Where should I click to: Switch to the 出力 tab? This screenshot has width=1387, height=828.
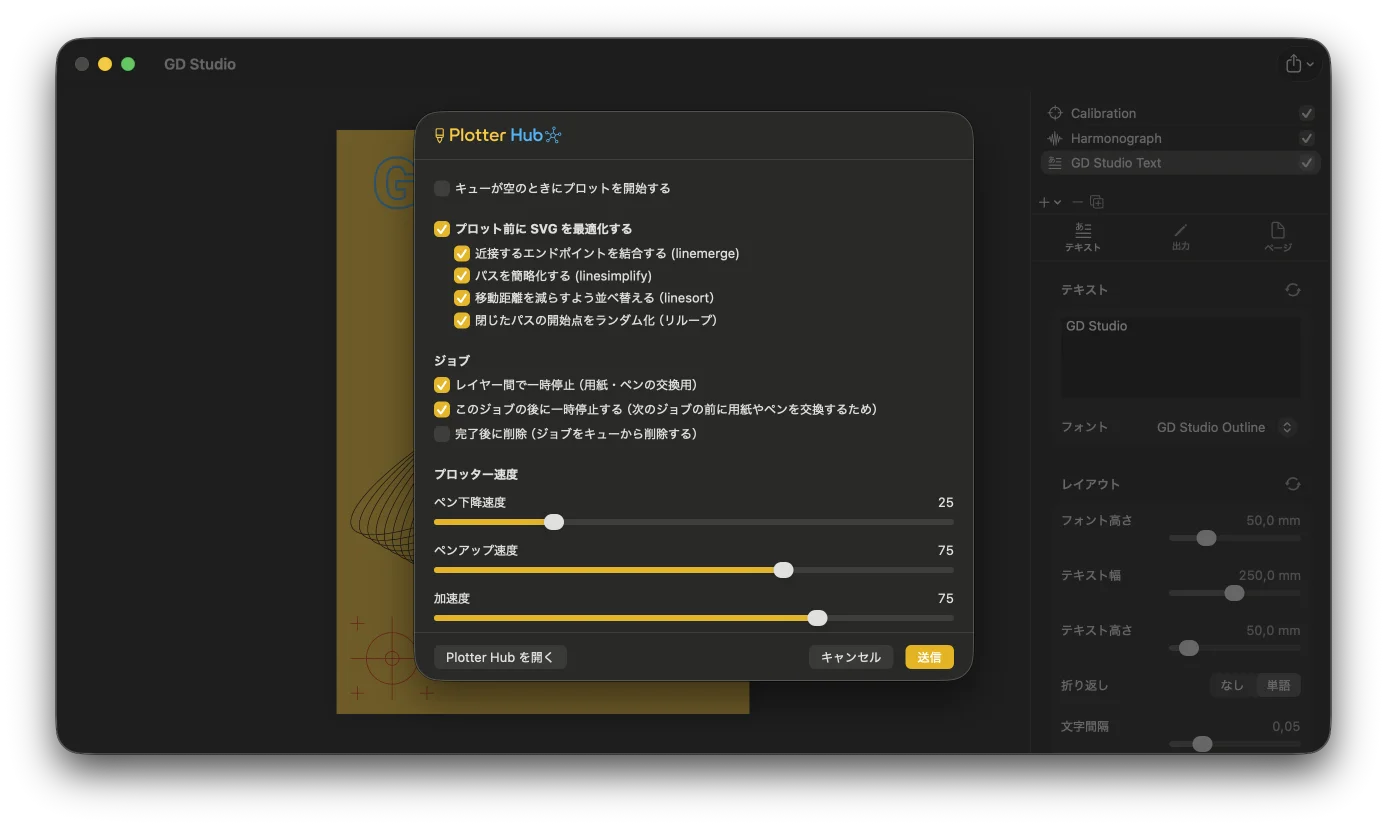[x=1181, y=237]
